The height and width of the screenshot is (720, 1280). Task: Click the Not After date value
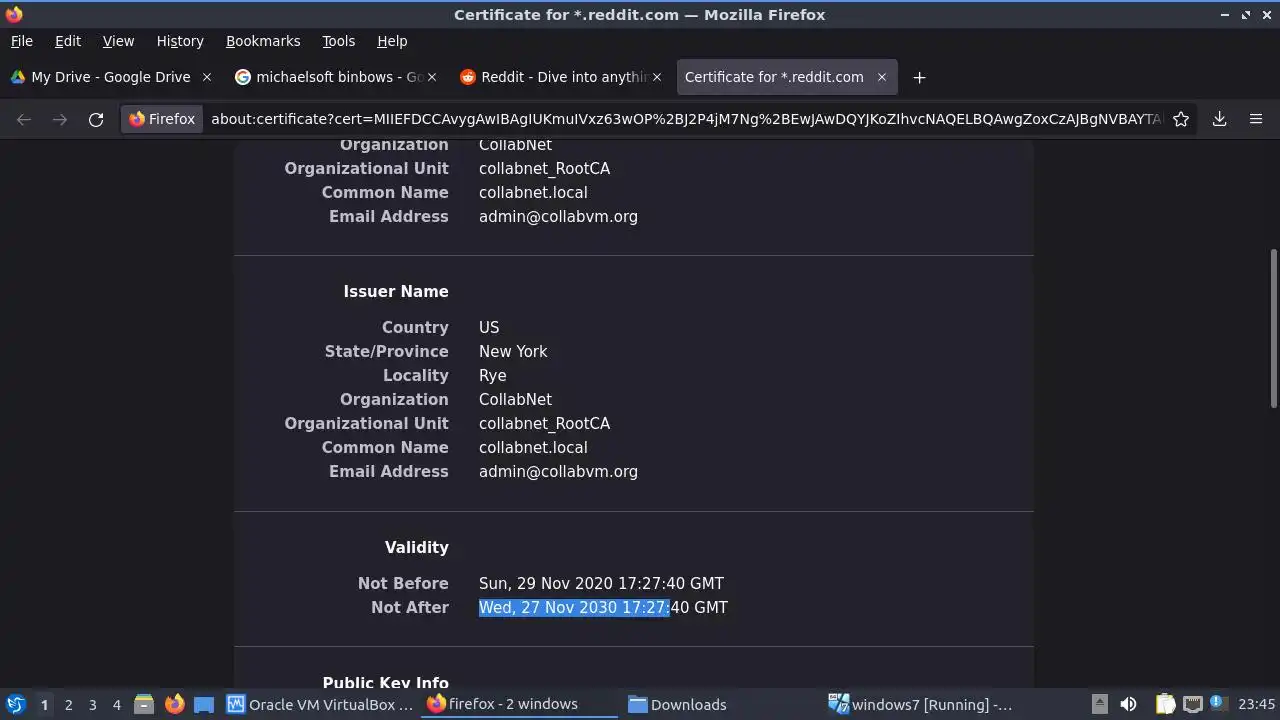(x=603, y=607)
